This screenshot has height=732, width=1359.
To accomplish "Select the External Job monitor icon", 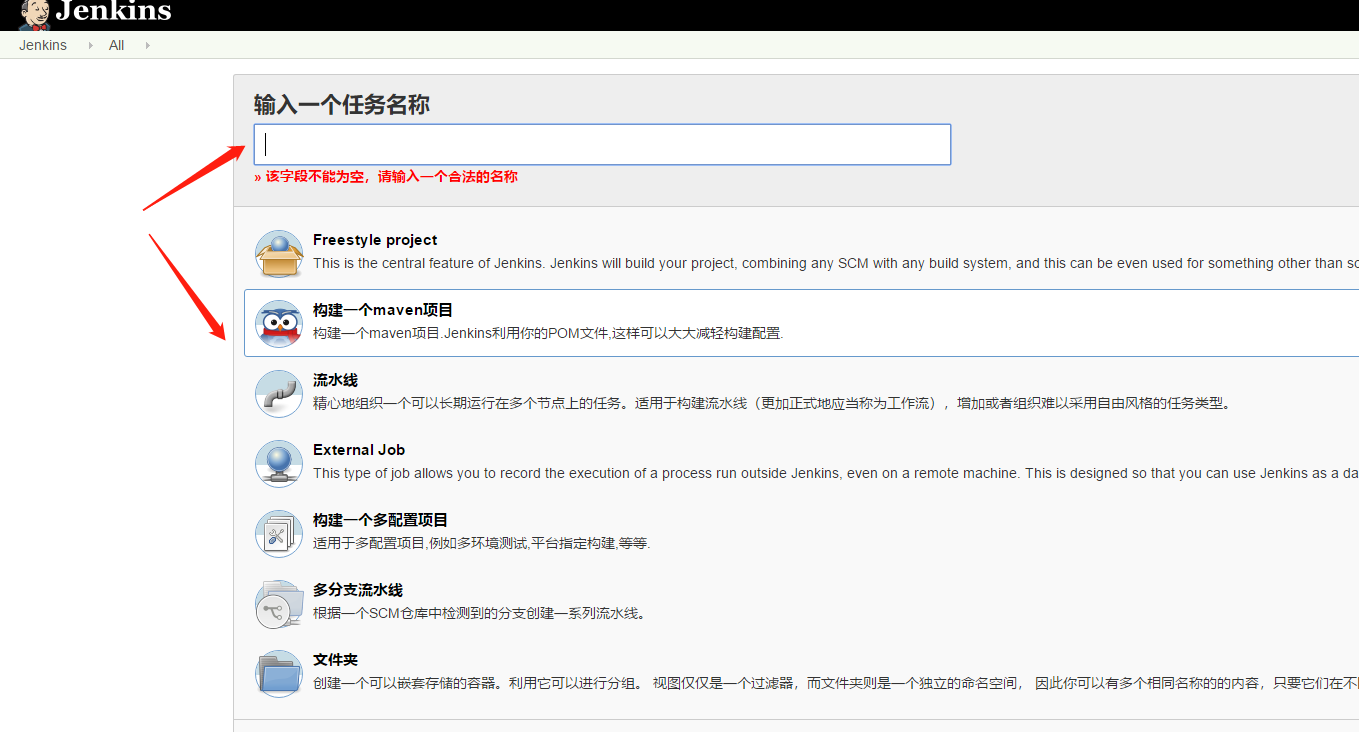I will (279, 464).
